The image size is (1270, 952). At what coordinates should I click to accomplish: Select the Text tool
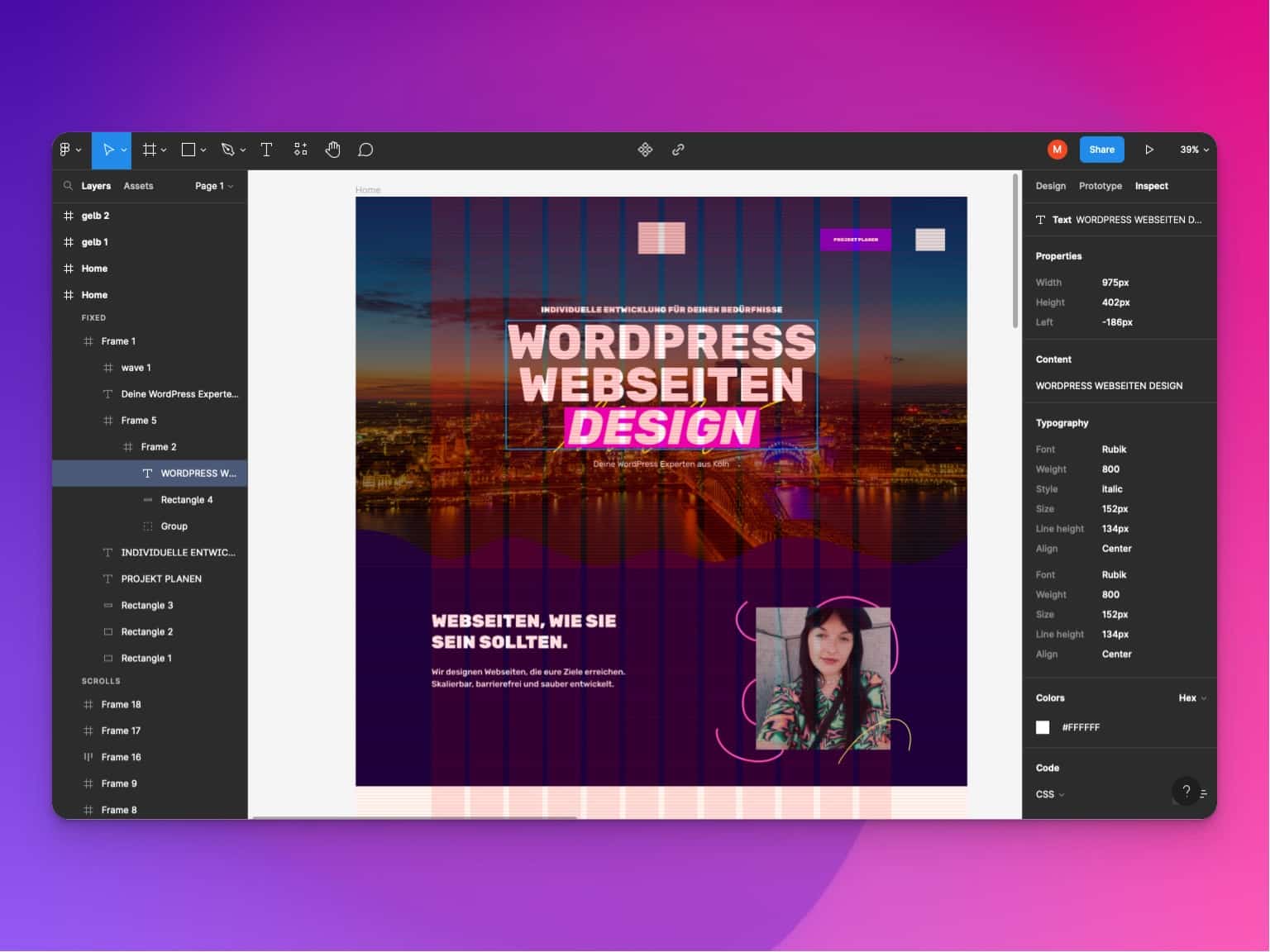266,150
